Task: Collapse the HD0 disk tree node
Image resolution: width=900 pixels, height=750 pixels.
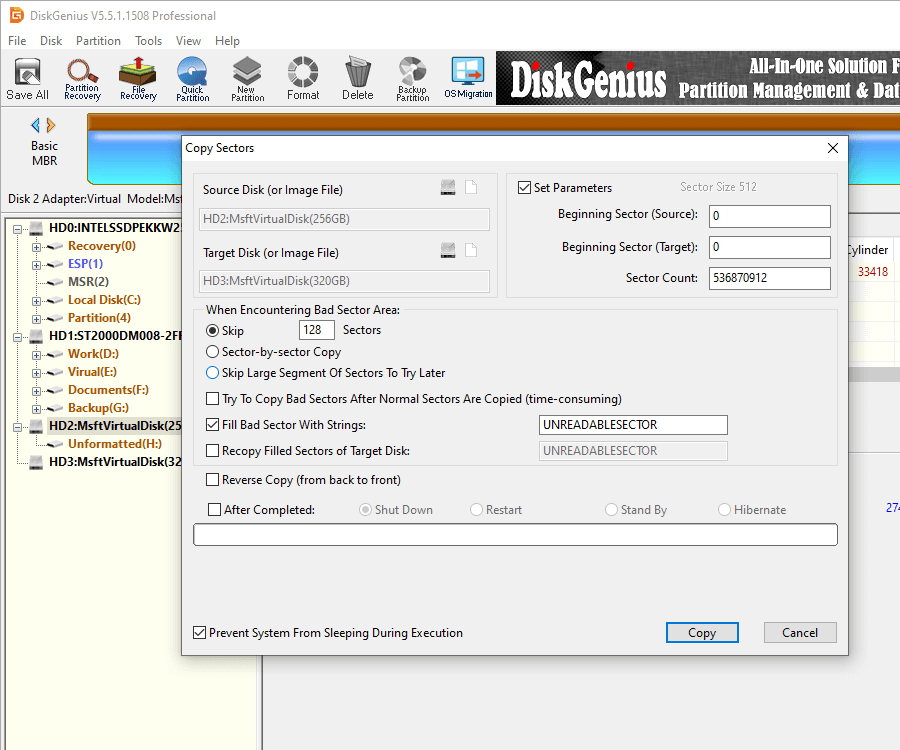Action: click(18, 229)
